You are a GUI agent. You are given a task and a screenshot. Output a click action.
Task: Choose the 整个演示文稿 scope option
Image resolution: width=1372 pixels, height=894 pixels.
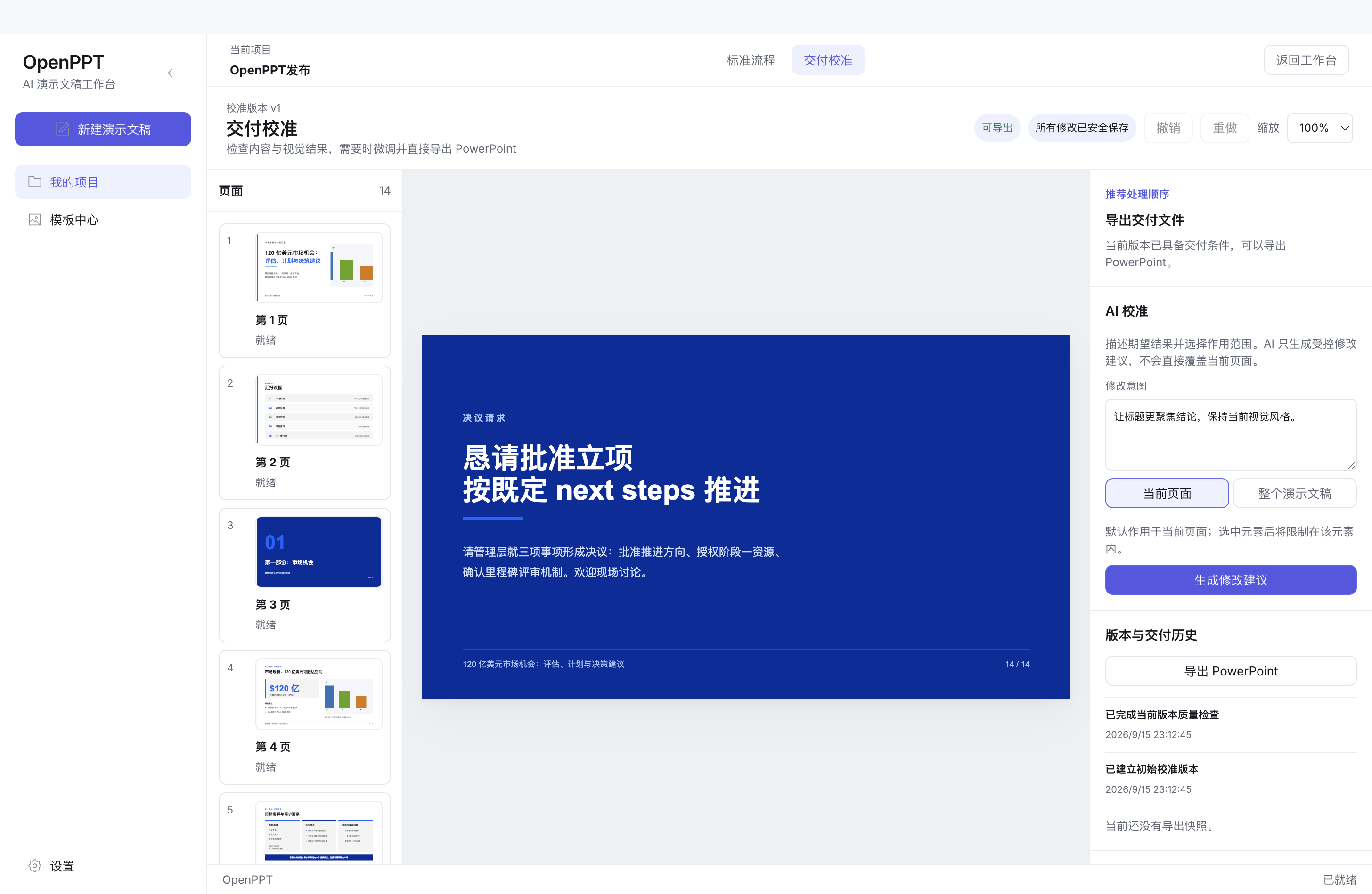(1295, 494)
